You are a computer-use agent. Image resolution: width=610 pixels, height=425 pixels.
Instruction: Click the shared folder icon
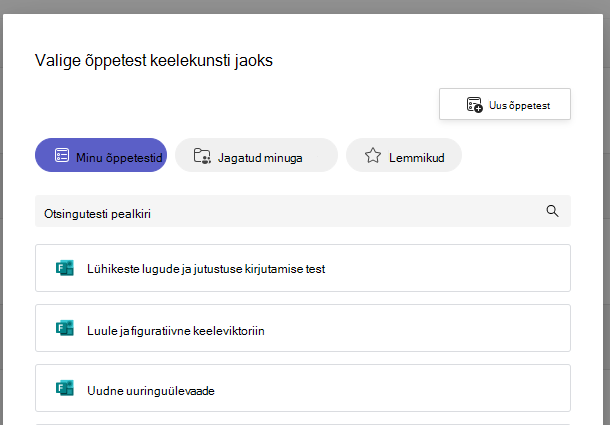[x=202, y=156]
